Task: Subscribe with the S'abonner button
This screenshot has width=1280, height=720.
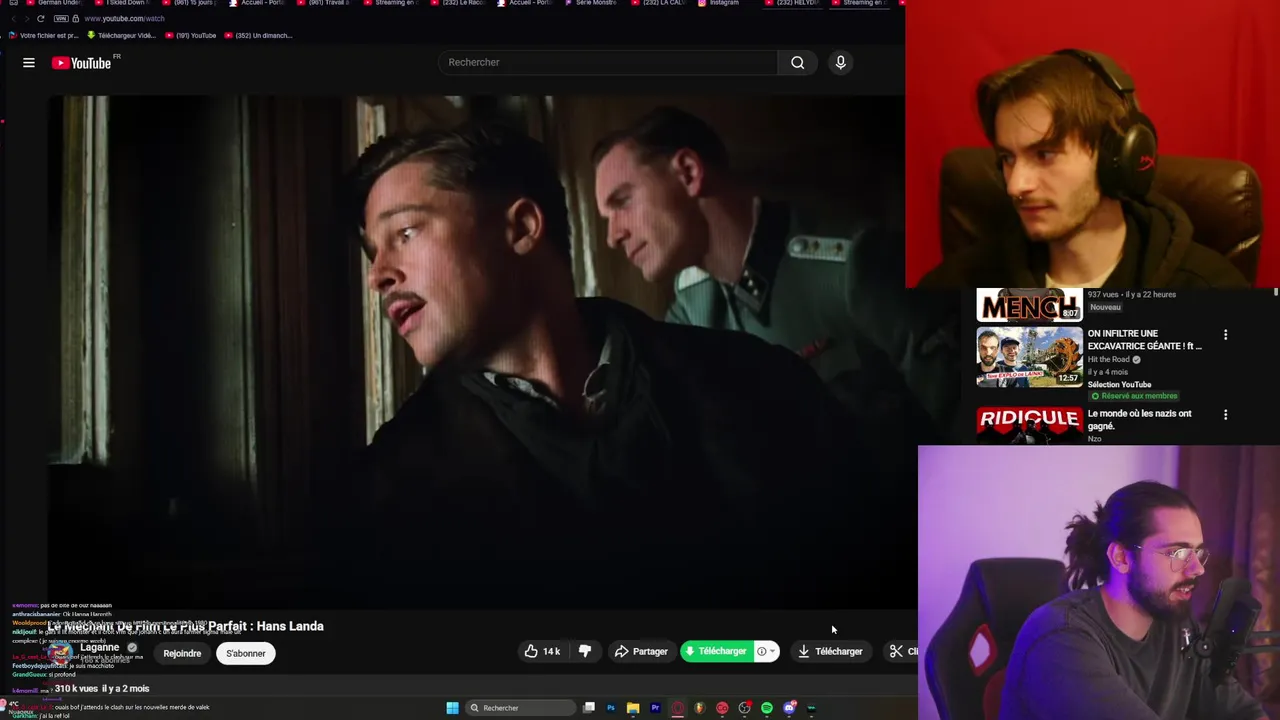Action: (x=245, y=653)
